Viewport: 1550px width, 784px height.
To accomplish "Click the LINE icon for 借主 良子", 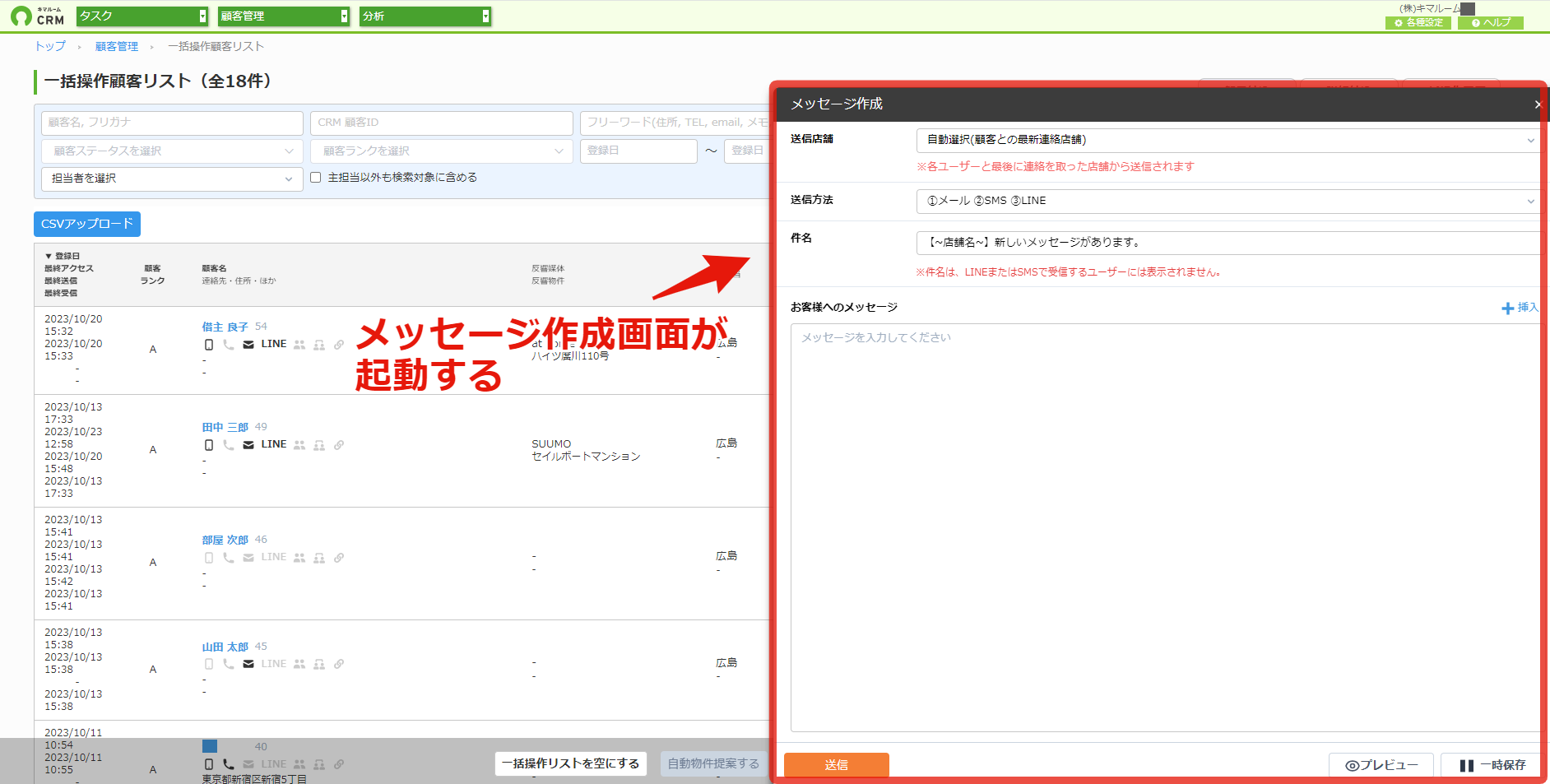I will (x=274, y=344).
